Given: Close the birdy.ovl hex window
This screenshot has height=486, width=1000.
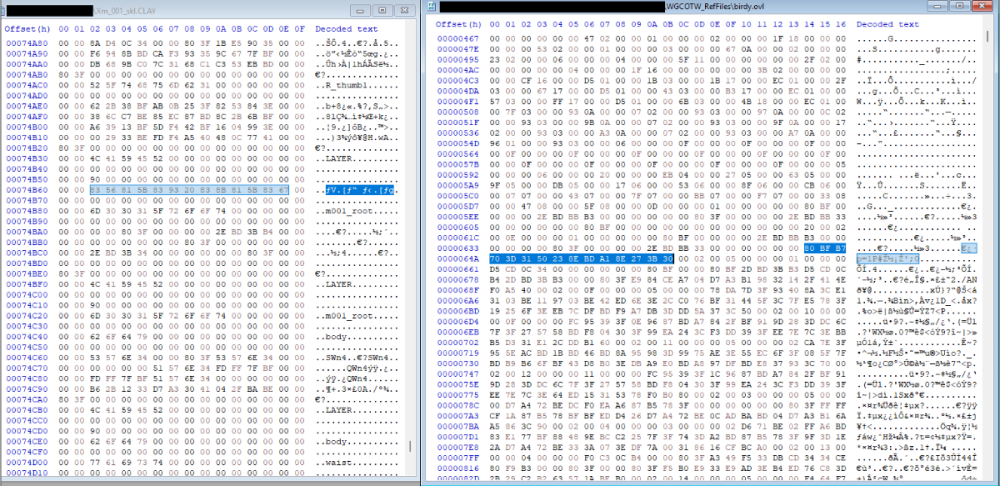Looking at the screenshot, I should (983, 7).
